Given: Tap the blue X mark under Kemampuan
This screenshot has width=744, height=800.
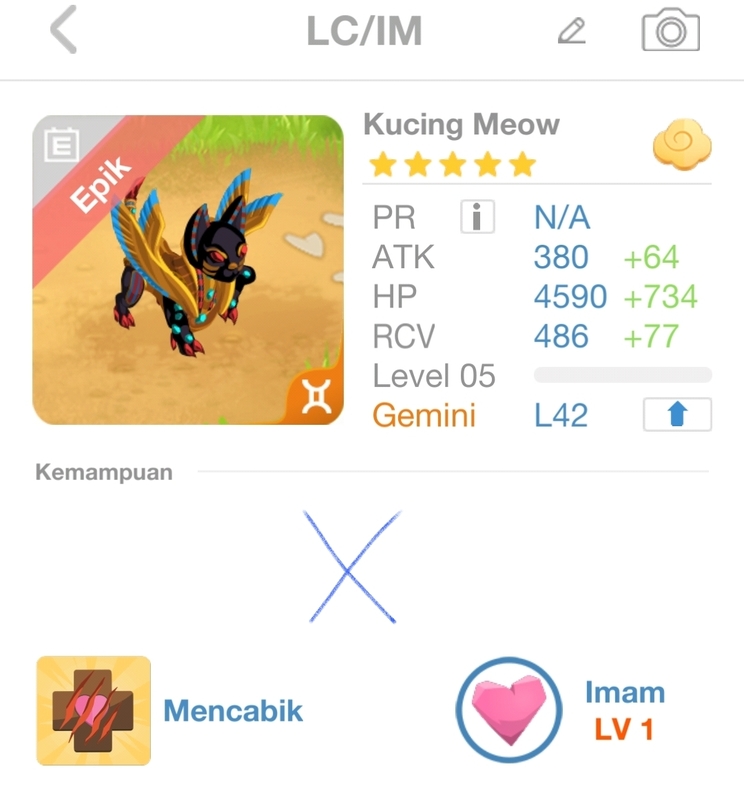Looking at the screenshot, I should coord(352,566).
